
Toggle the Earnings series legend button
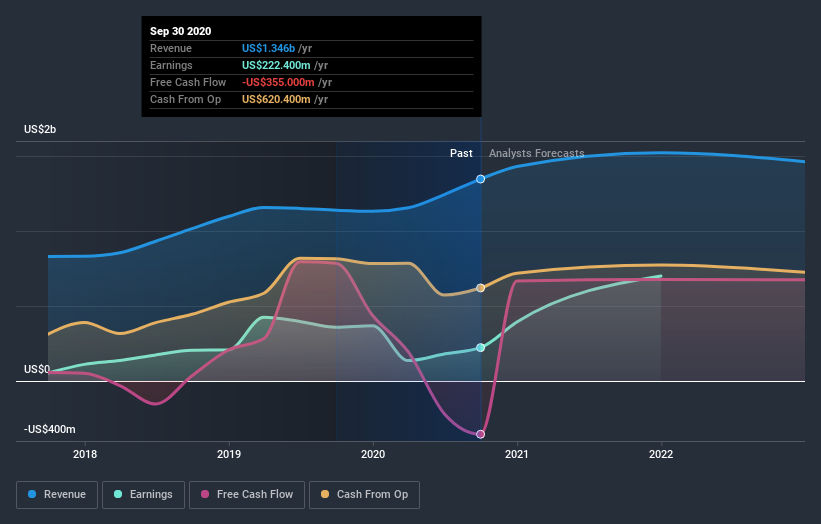143,495
